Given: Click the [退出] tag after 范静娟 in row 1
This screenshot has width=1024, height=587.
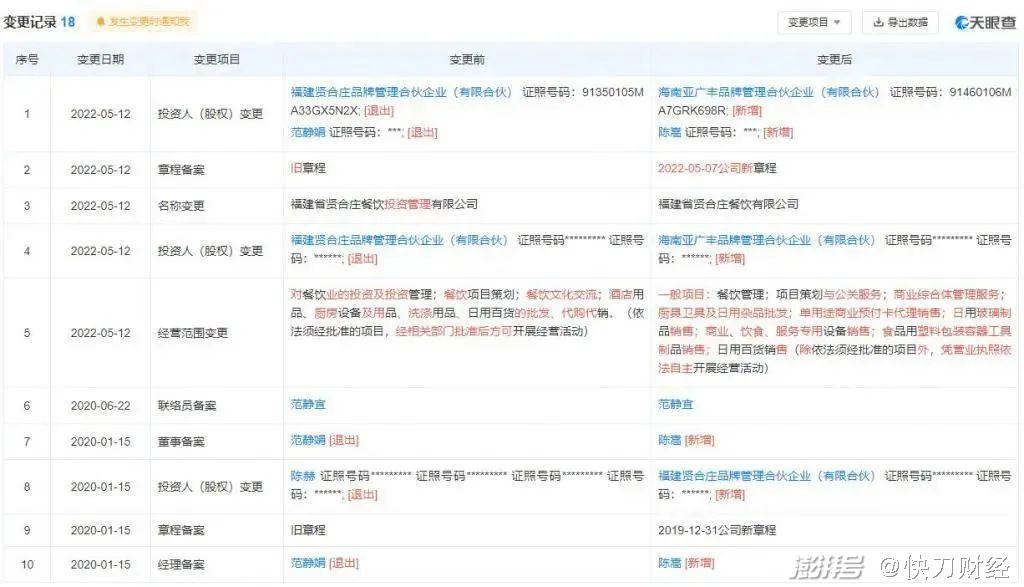Looking at the screenshot, I should 423,132.
